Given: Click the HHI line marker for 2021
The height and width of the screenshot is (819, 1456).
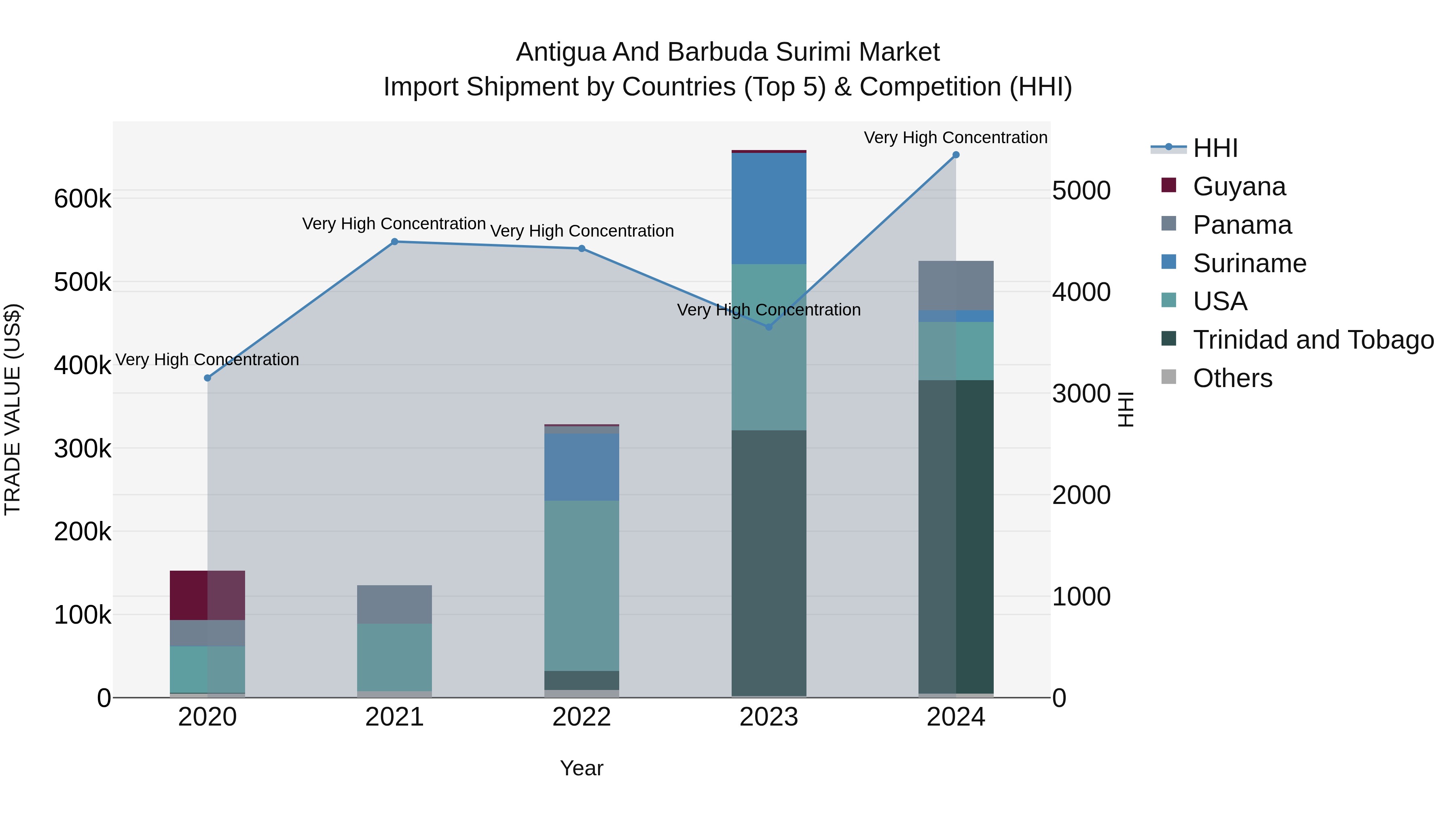Looking at the screenshot, I should 394,242.
